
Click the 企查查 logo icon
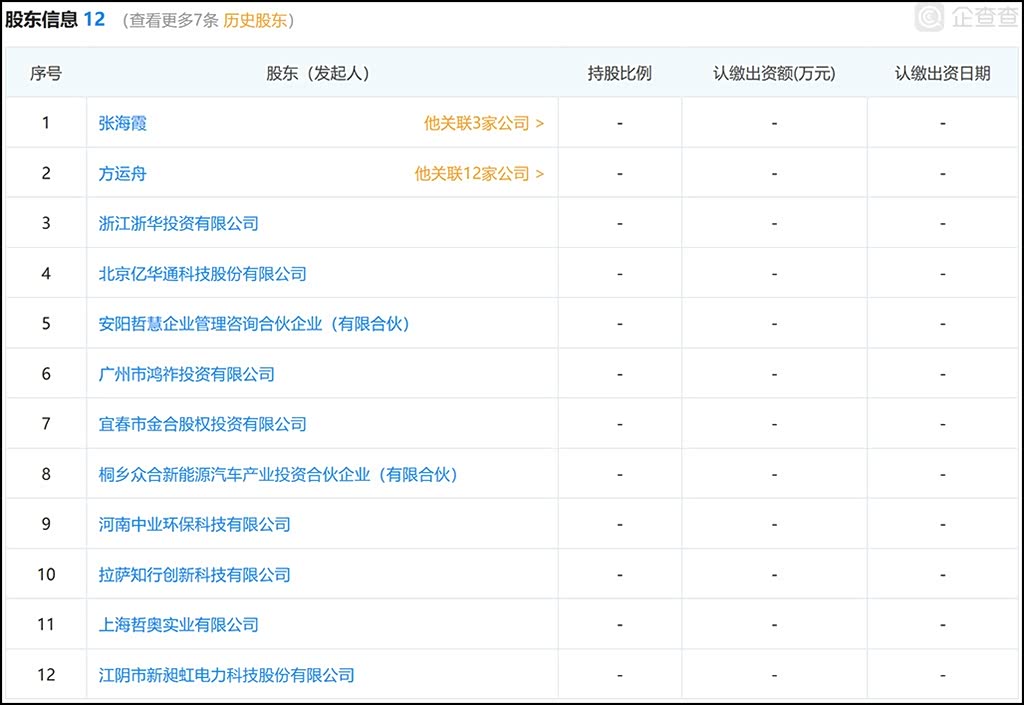(930, 17)
